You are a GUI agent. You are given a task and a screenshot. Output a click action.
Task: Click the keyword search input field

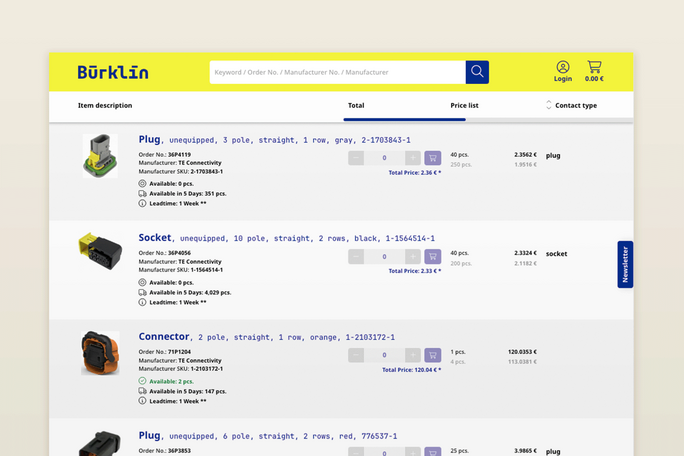(x=337, y=72)
